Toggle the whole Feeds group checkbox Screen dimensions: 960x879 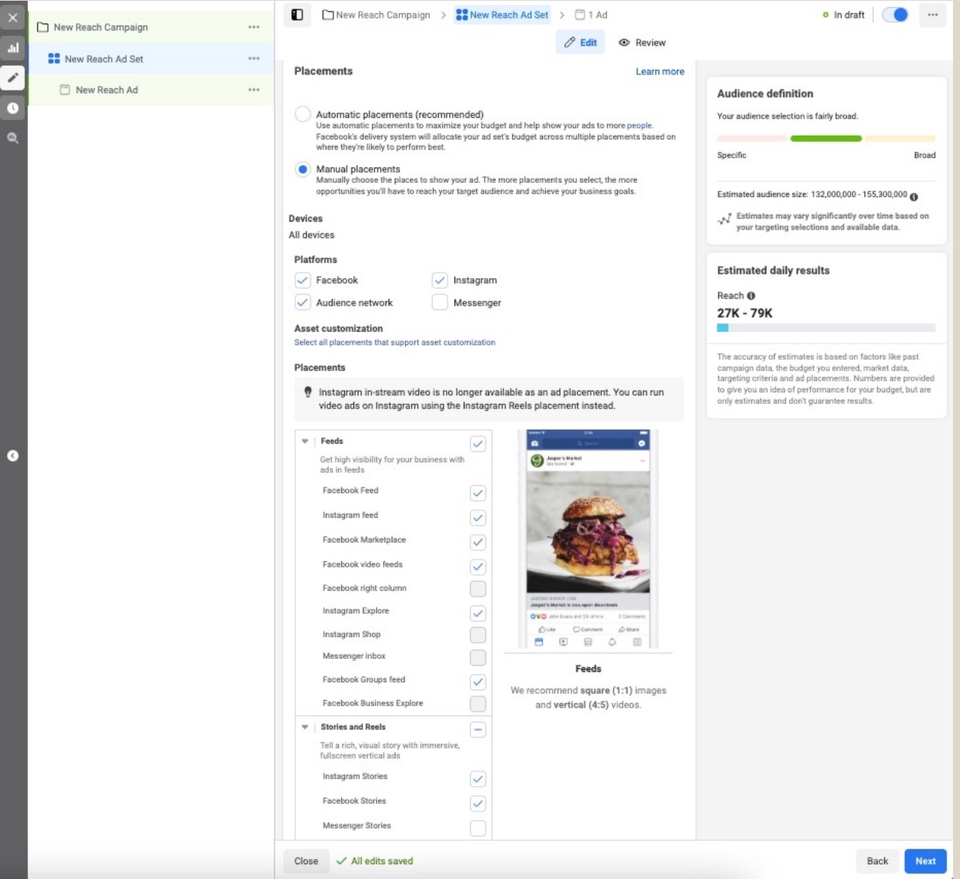pos(478,443)
